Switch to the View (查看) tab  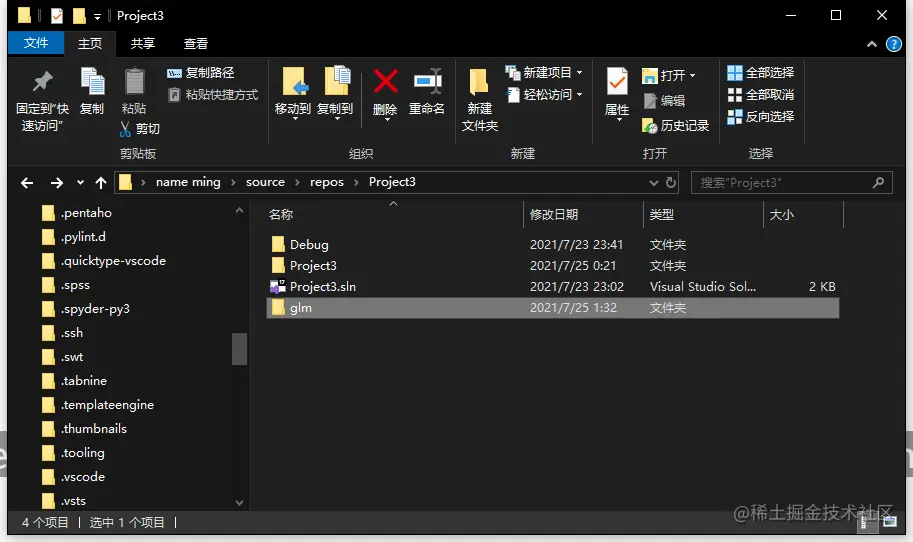click(196, 44)
